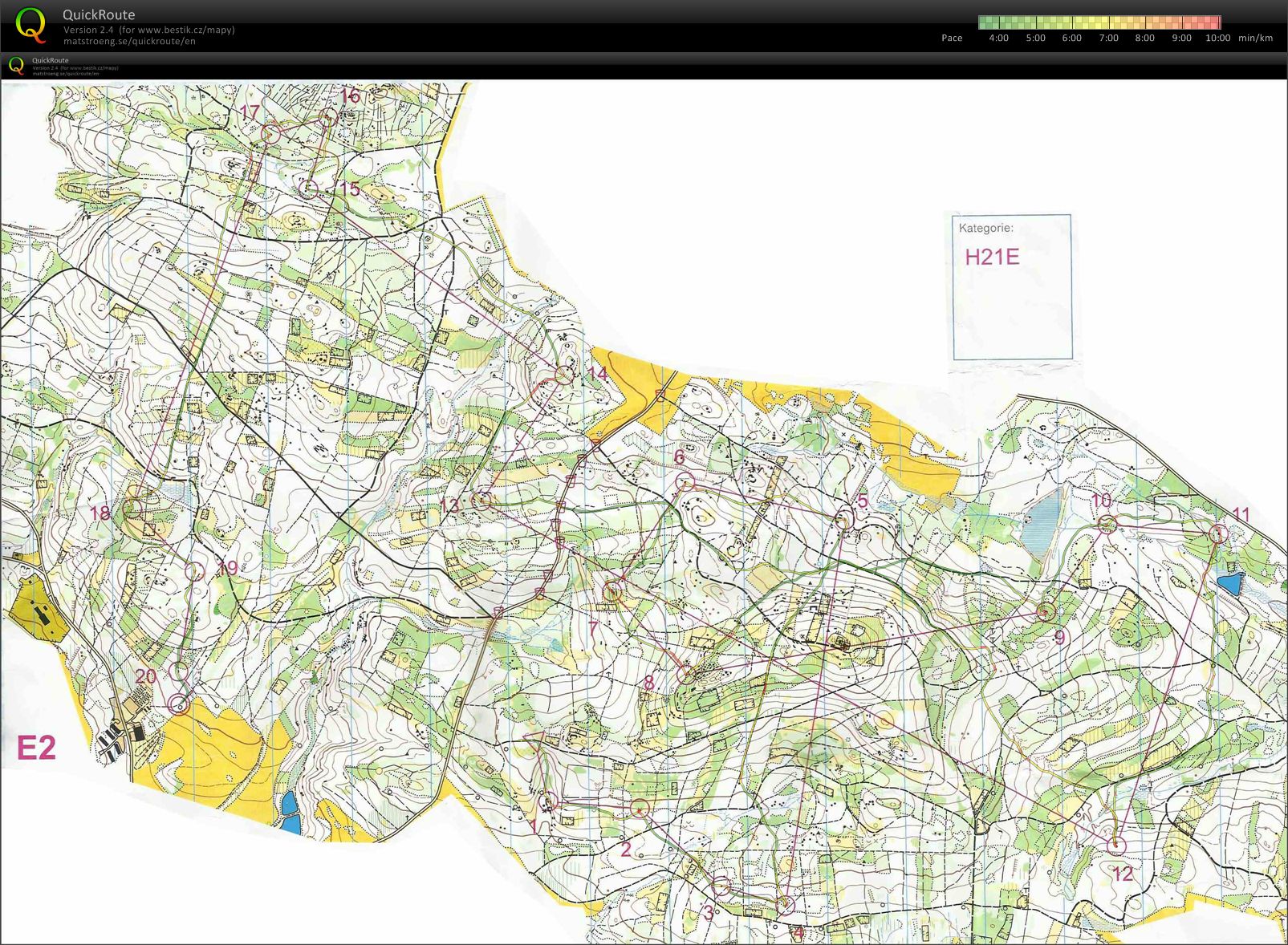Select control circle 11 on the map
Screen dimensions: 1288x945
click(x=1218, y=533)
